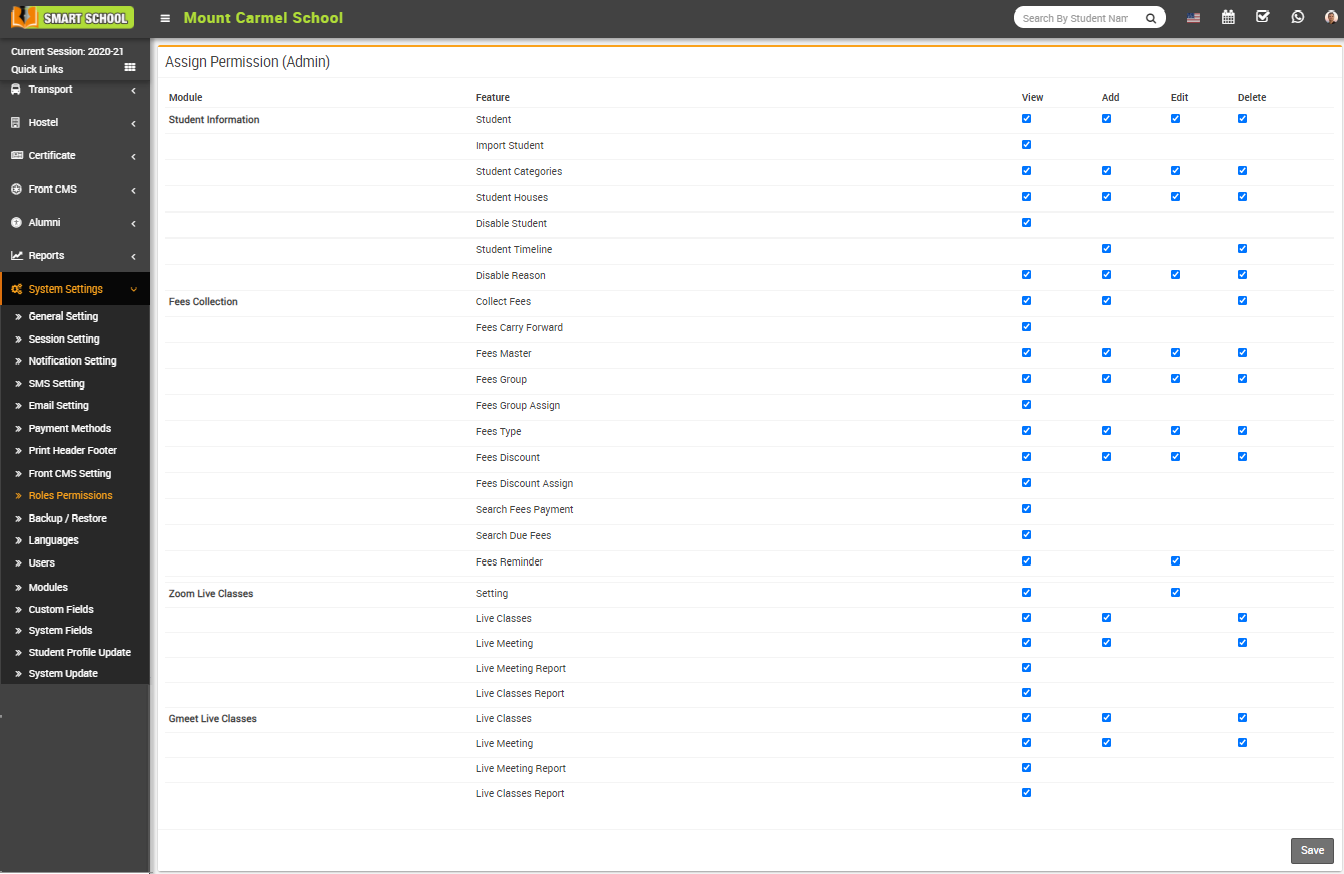Click the search magnifier icon in the search bar

point(1150,17)
